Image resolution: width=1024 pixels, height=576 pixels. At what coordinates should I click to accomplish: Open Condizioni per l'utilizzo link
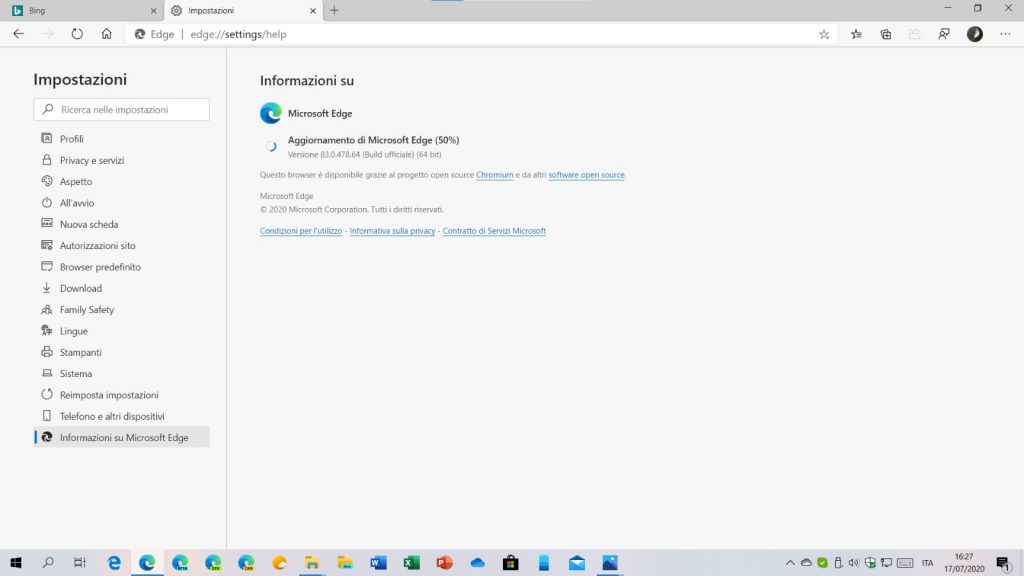tap(300, 231)
